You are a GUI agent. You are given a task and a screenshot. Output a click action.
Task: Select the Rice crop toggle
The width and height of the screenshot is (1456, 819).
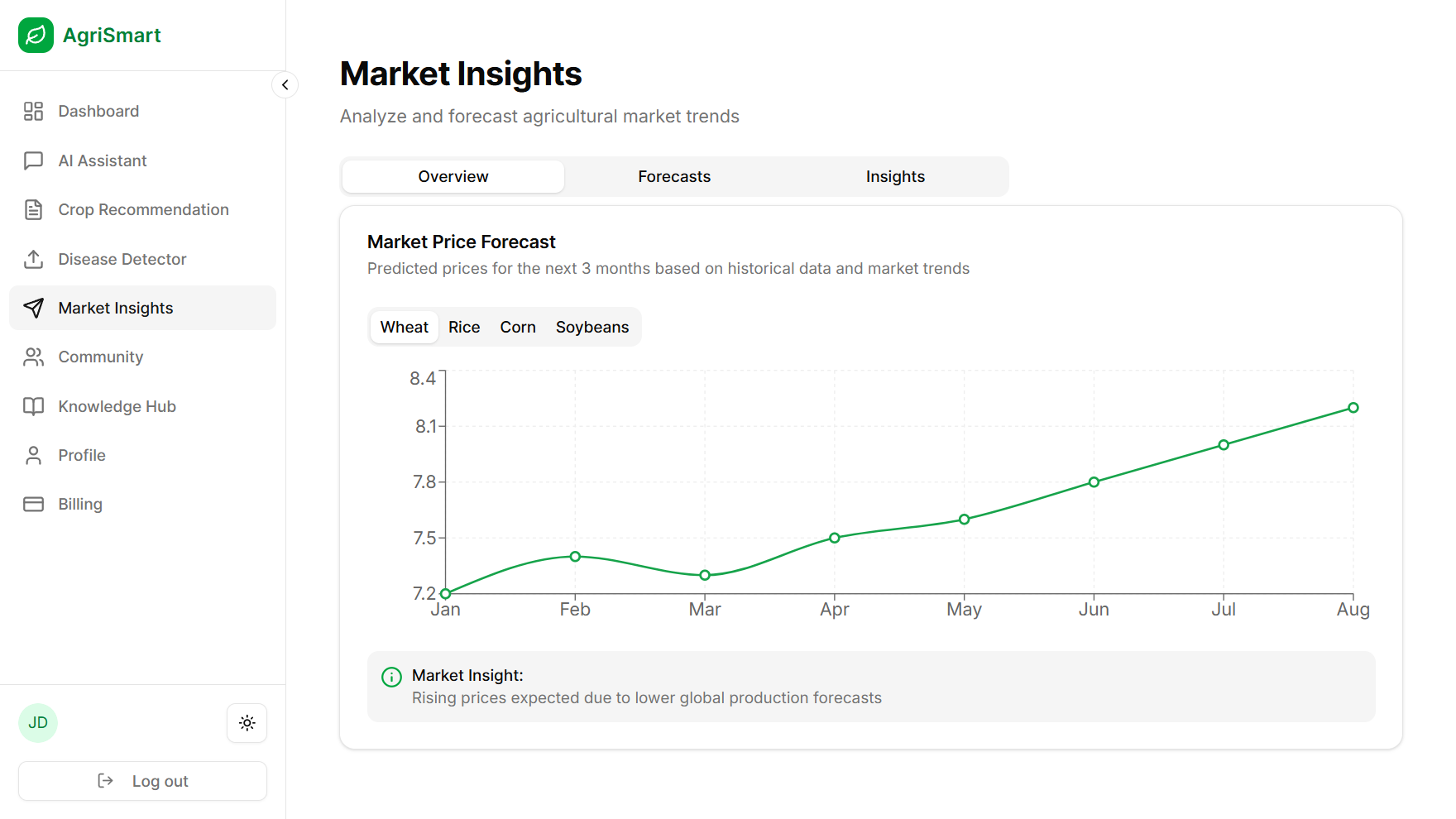[x=464, y=328]
